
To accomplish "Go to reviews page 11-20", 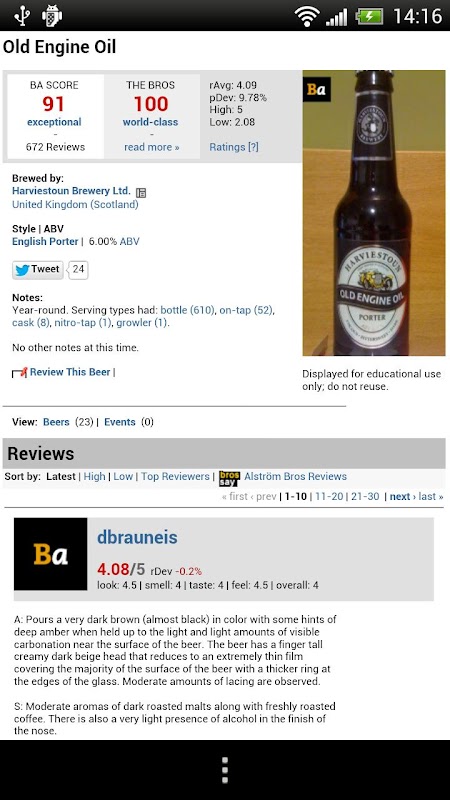I will [329, 496].
